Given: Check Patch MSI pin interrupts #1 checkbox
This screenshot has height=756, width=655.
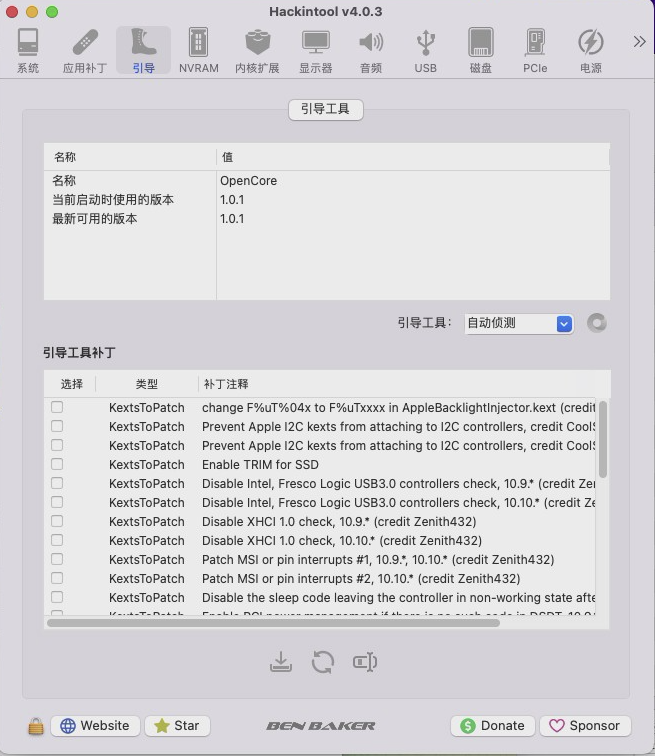Looking at the screenshot, I should 57,559.
